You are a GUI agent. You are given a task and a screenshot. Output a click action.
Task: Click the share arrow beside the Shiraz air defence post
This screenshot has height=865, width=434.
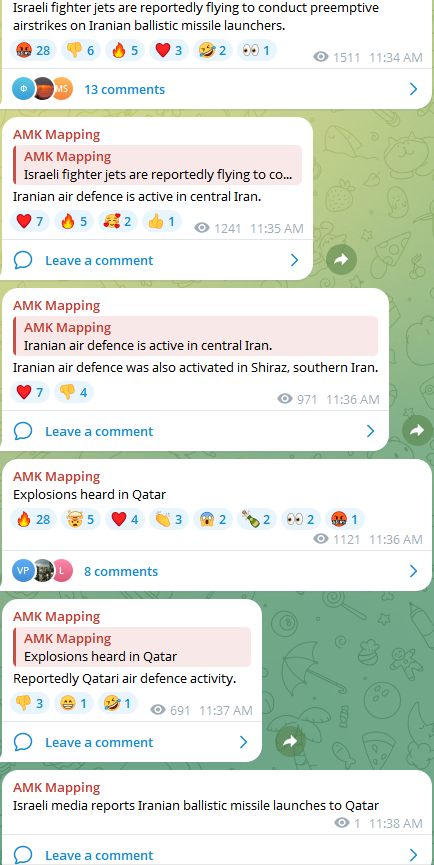(x=417, y=431)
